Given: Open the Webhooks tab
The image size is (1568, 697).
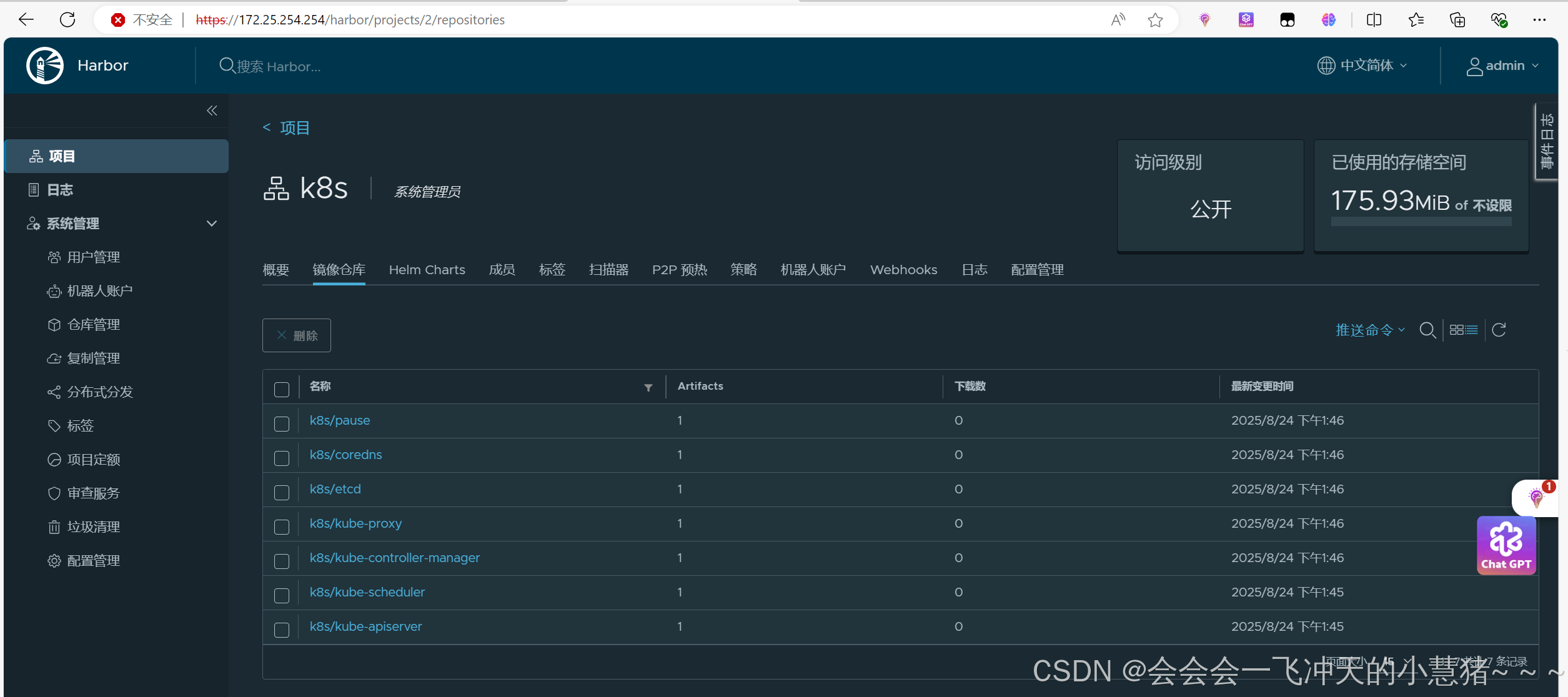Looking at the screenshot, I should (903, 270).
